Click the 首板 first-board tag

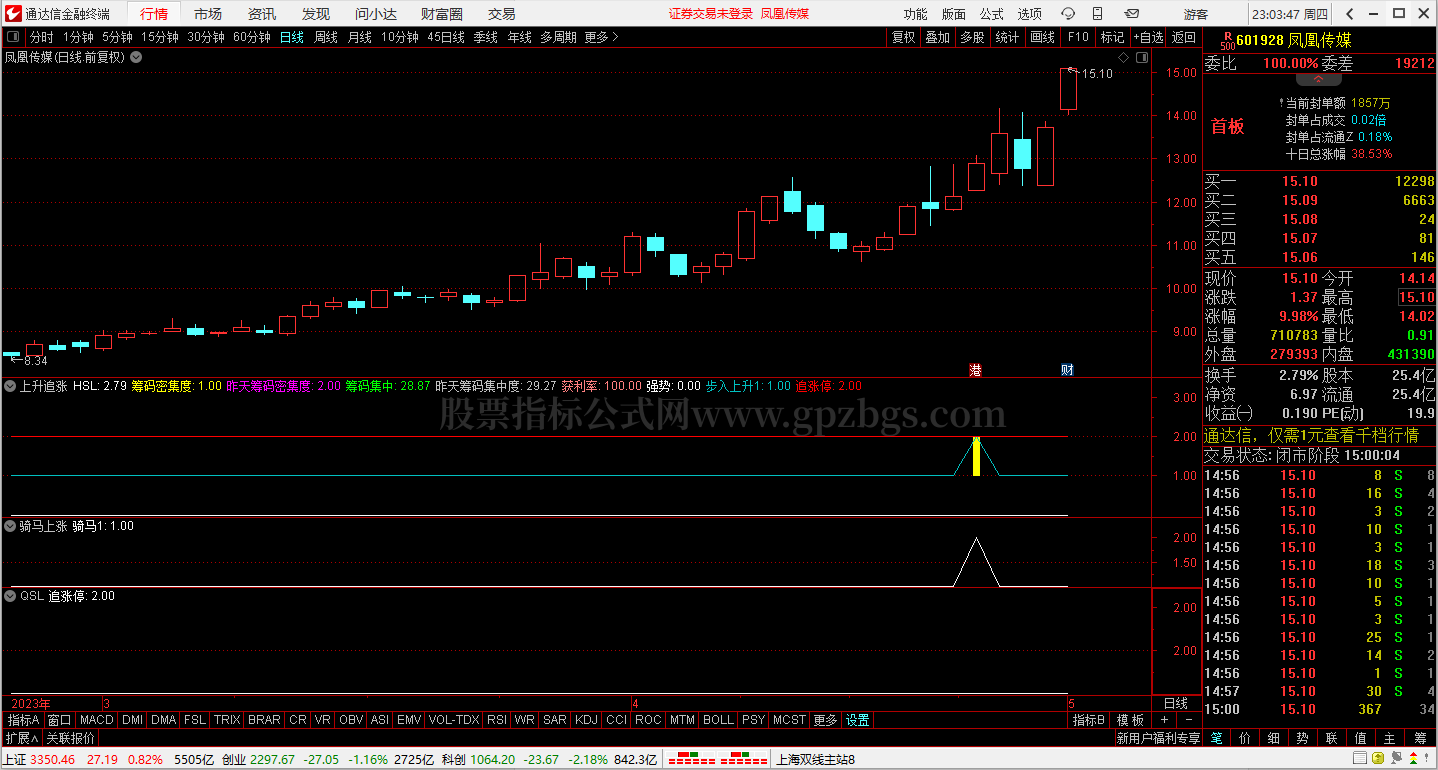coord(1228,126)
